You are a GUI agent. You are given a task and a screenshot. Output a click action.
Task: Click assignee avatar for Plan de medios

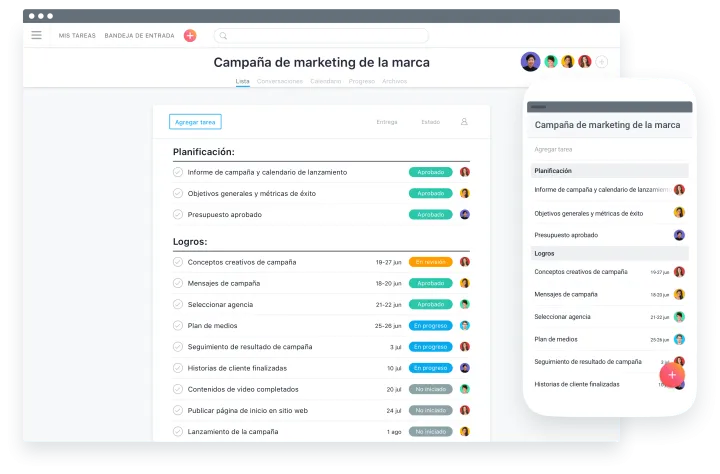[465, 325]
